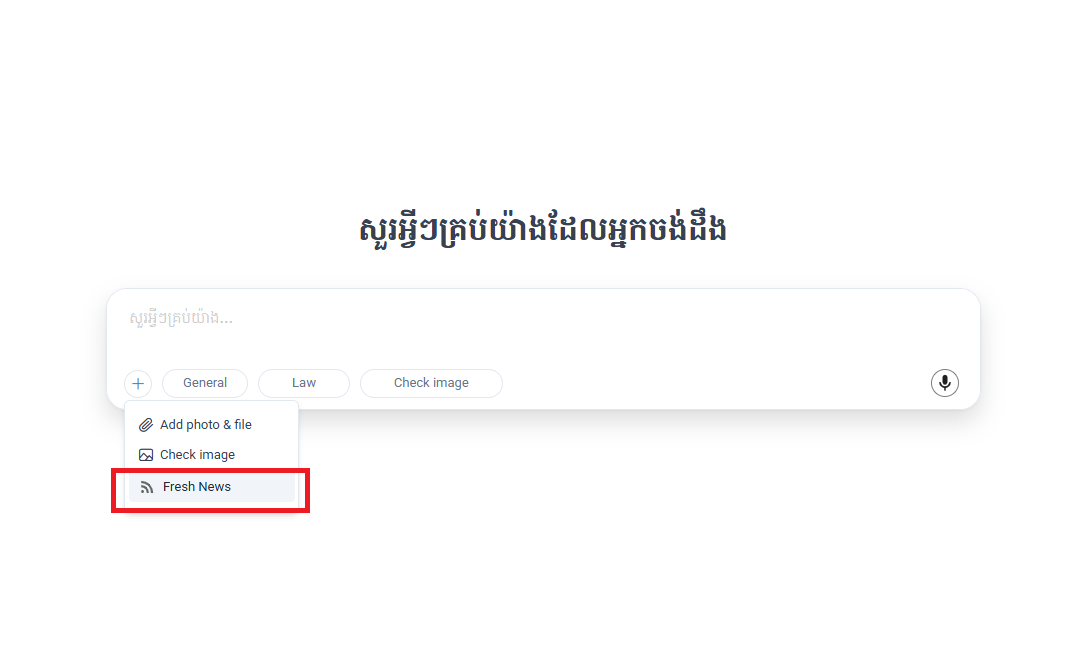Activate the microphone voice input
Screen dimensions: 1075x651
click(x=944, y=383)
